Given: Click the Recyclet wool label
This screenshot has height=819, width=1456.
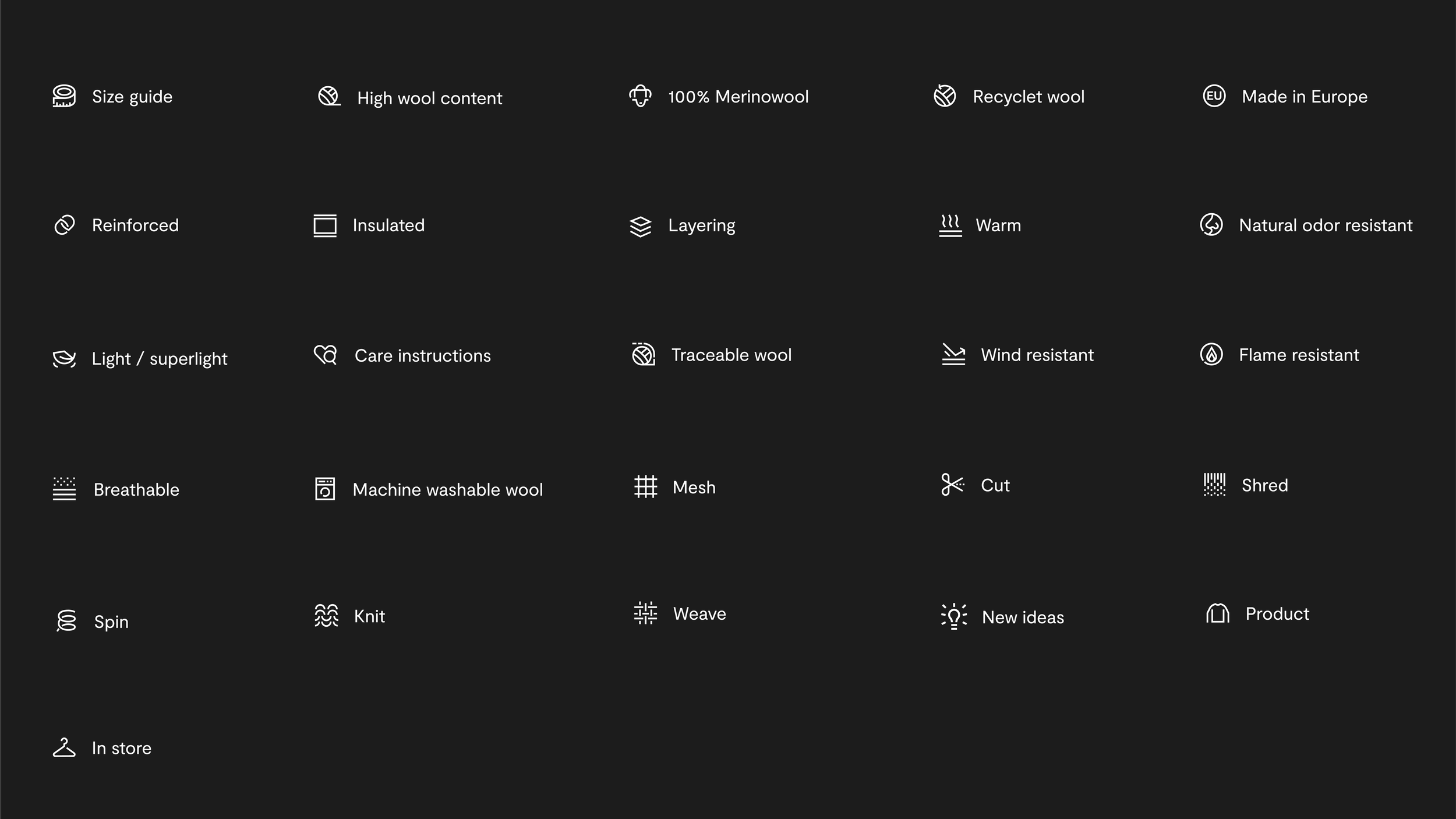Looking at the screenshot, I should pos(1029,97).
